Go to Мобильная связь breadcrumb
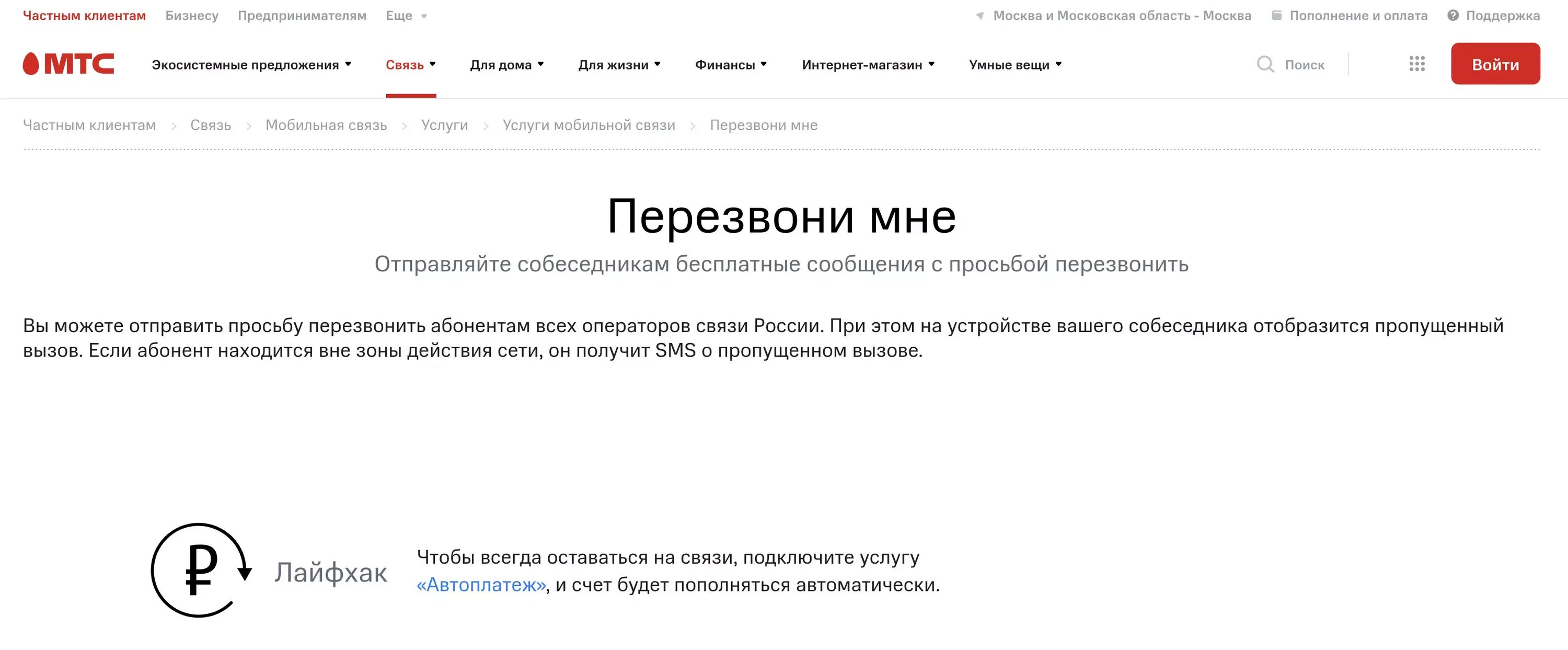Image resolution: width=1568 pixels, height=650 pixels. 326,125
